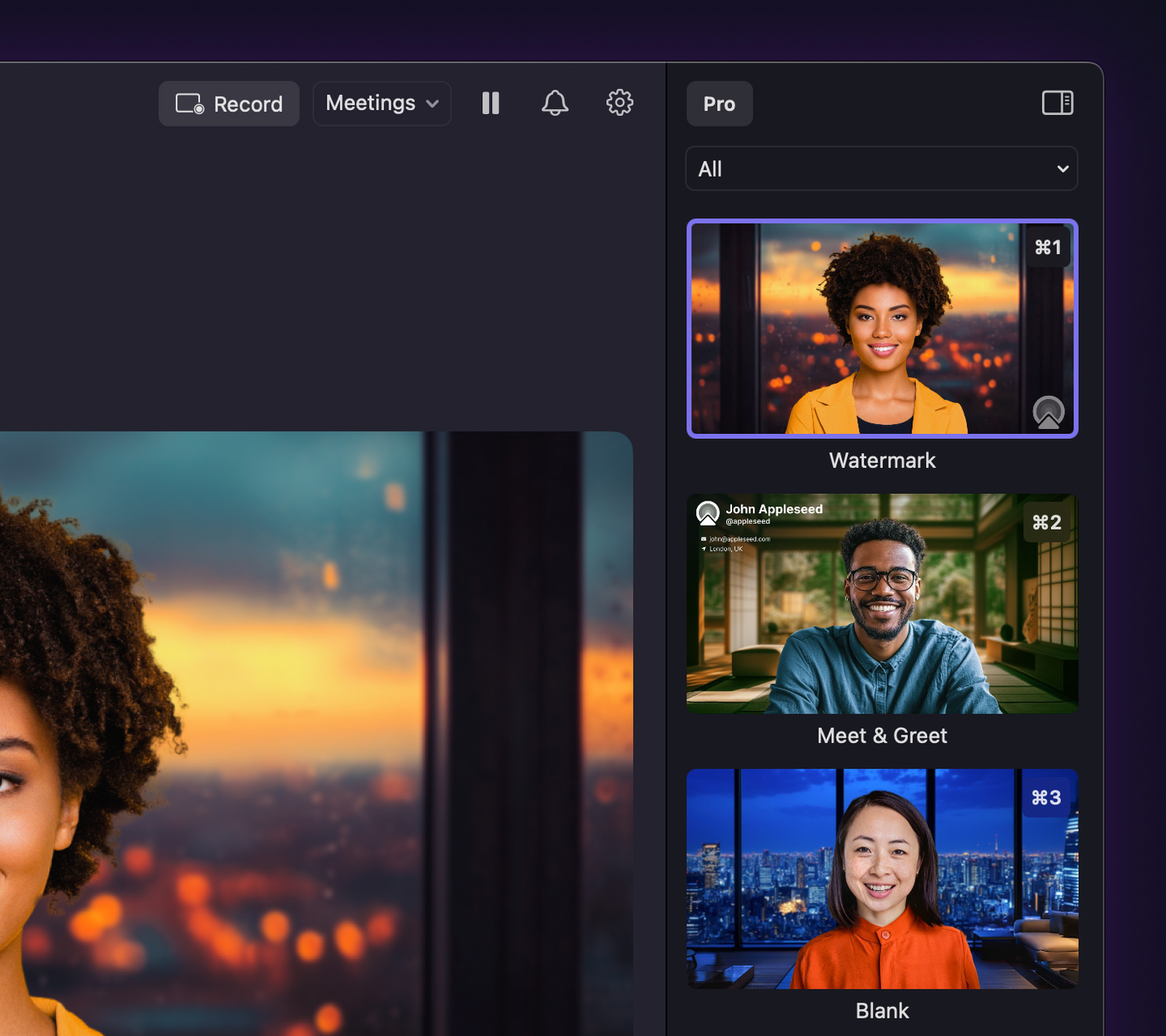Expand the All filter dropdown
The image size is (1166, 1036).
(x=881, y=169)
